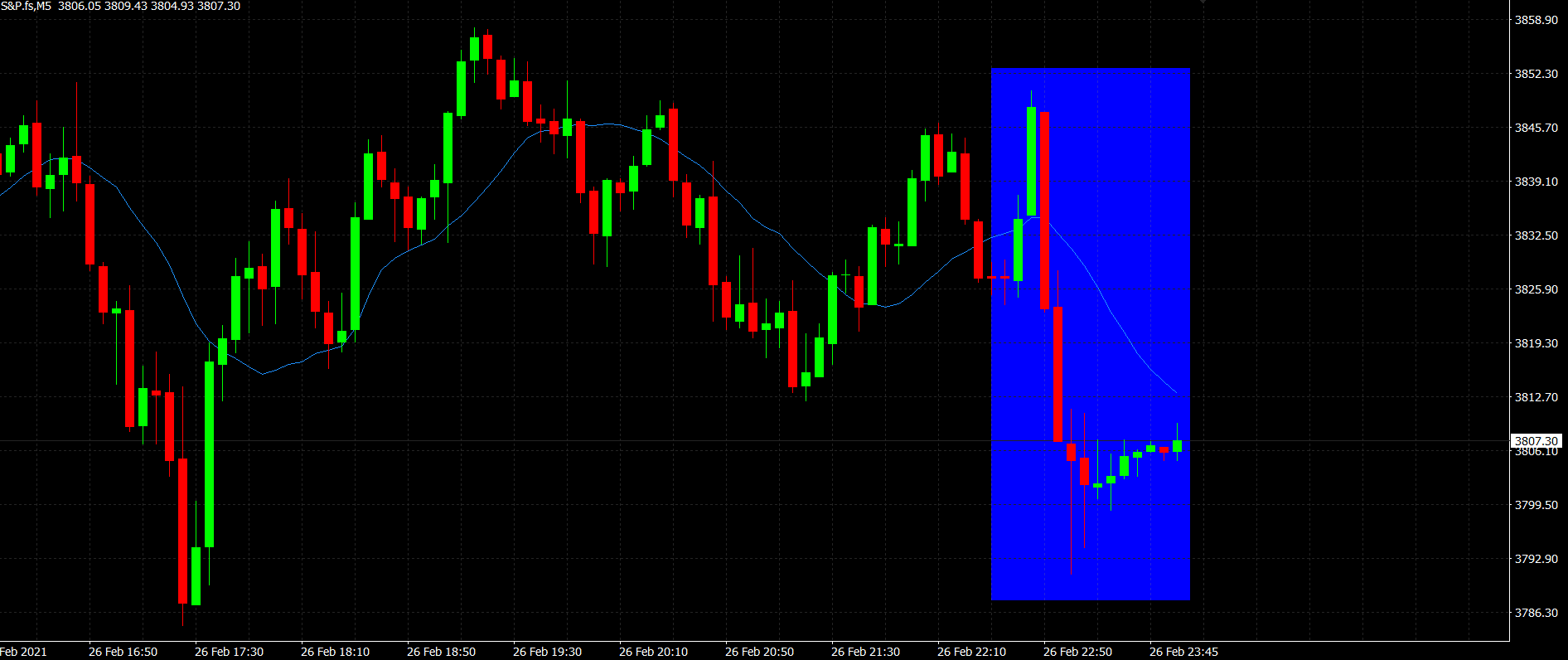Click the 26 Feb 20:10 time label
This screenshot has width=1568, height=660.
[653, 652]
